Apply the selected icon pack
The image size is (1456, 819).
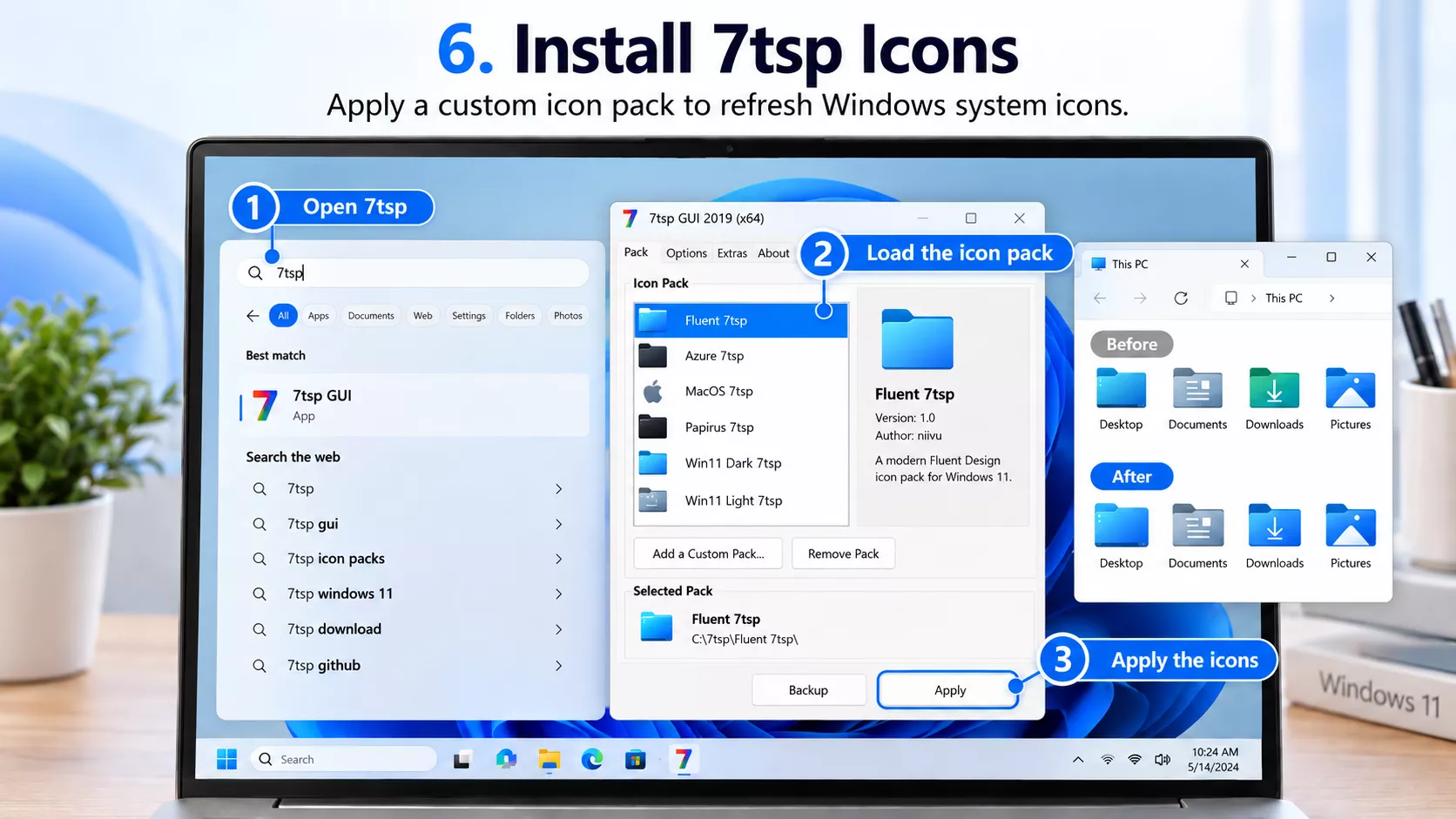click(949, 690)
